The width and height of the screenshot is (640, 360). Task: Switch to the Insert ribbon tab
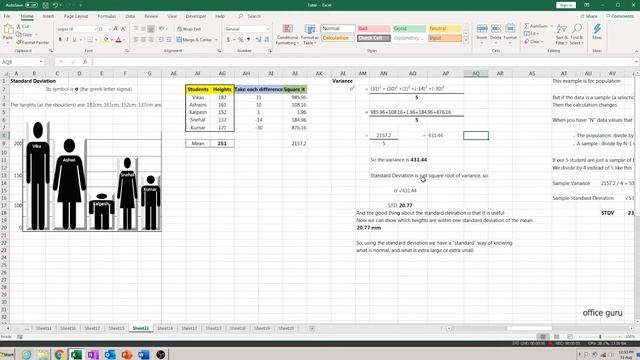(48, 16)
